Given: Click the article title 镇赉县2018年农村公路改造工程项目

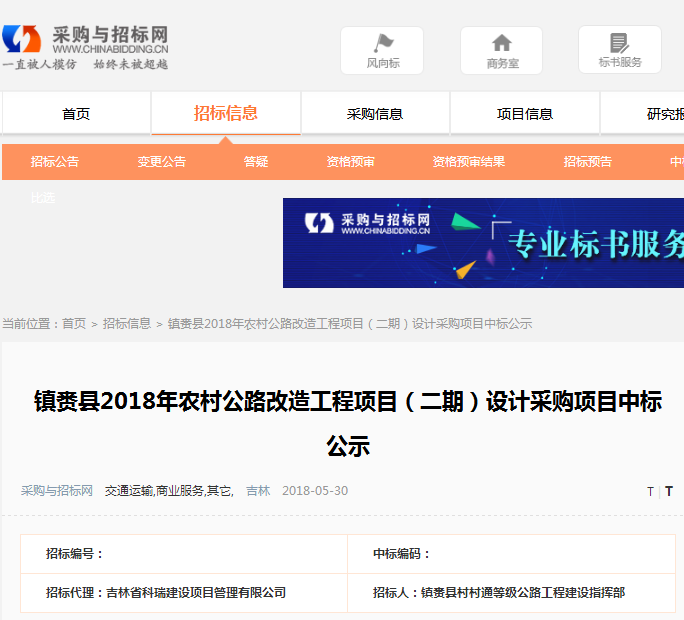Looking at the screenshot, I should [348, 423].
